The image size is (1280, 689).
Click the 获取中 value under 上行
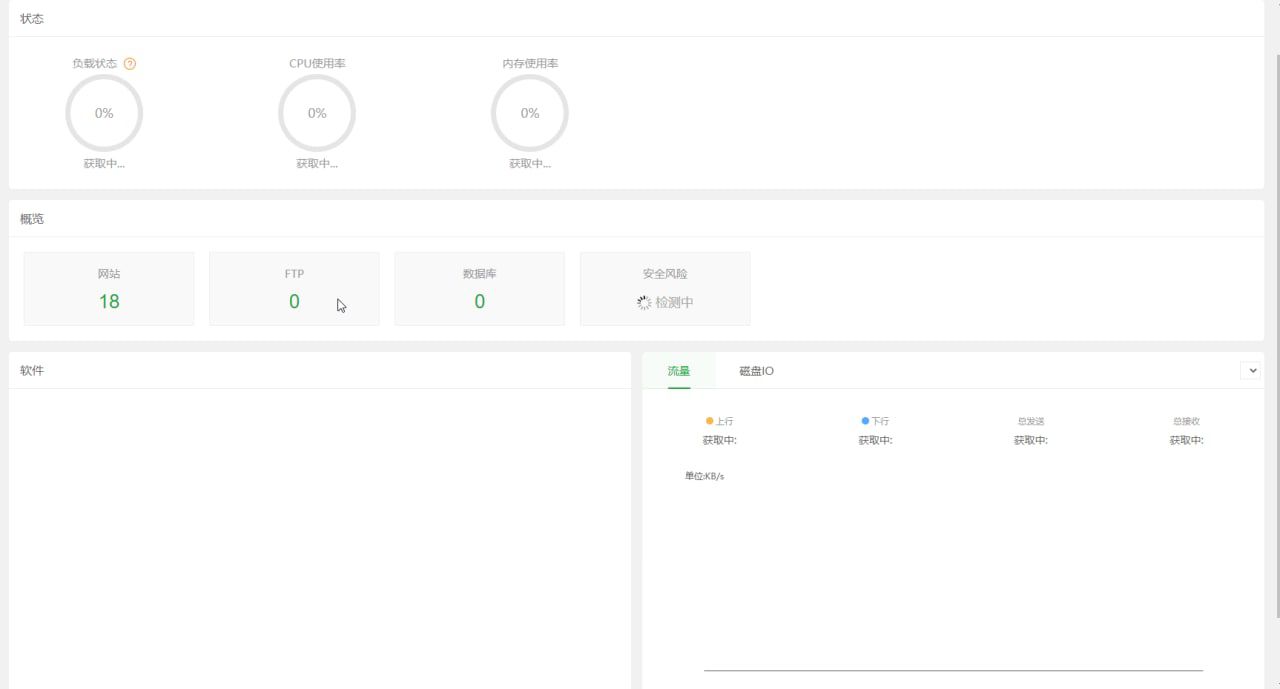click(x=719, y=440)
